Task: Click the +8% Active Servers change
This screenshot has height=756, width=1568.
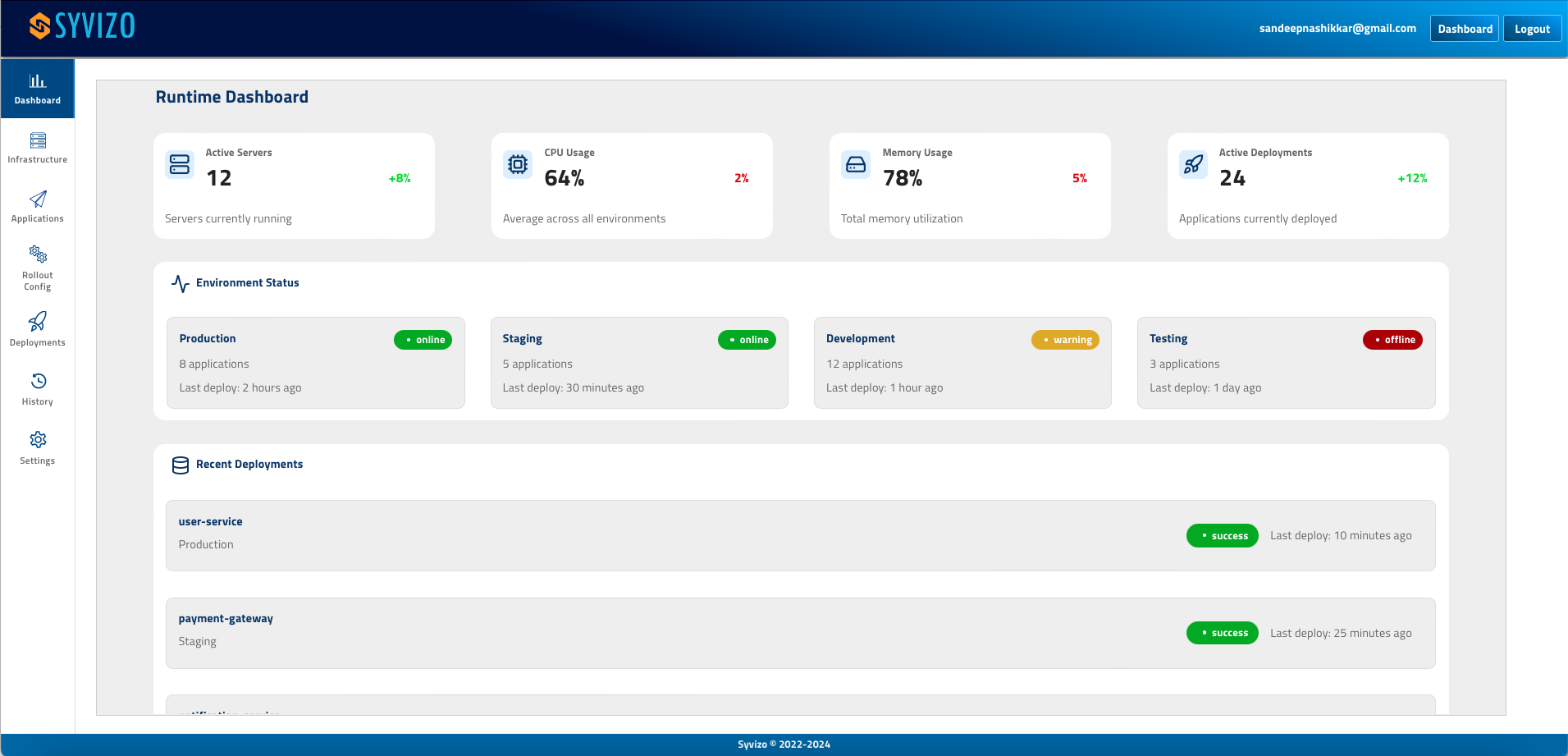Action: coord(400,178)
